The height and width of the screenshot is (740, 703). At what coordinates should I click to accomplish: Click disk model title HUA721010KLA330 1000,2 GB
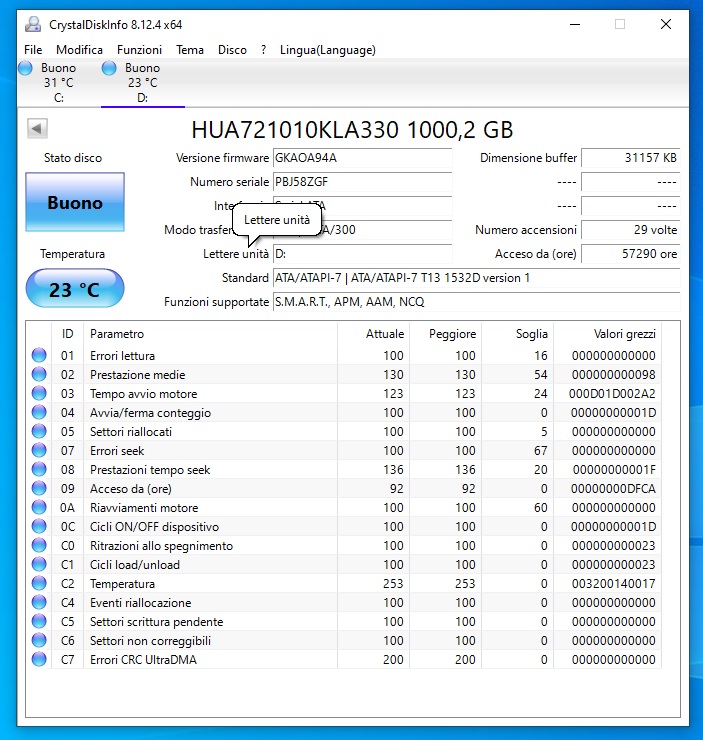352,130
